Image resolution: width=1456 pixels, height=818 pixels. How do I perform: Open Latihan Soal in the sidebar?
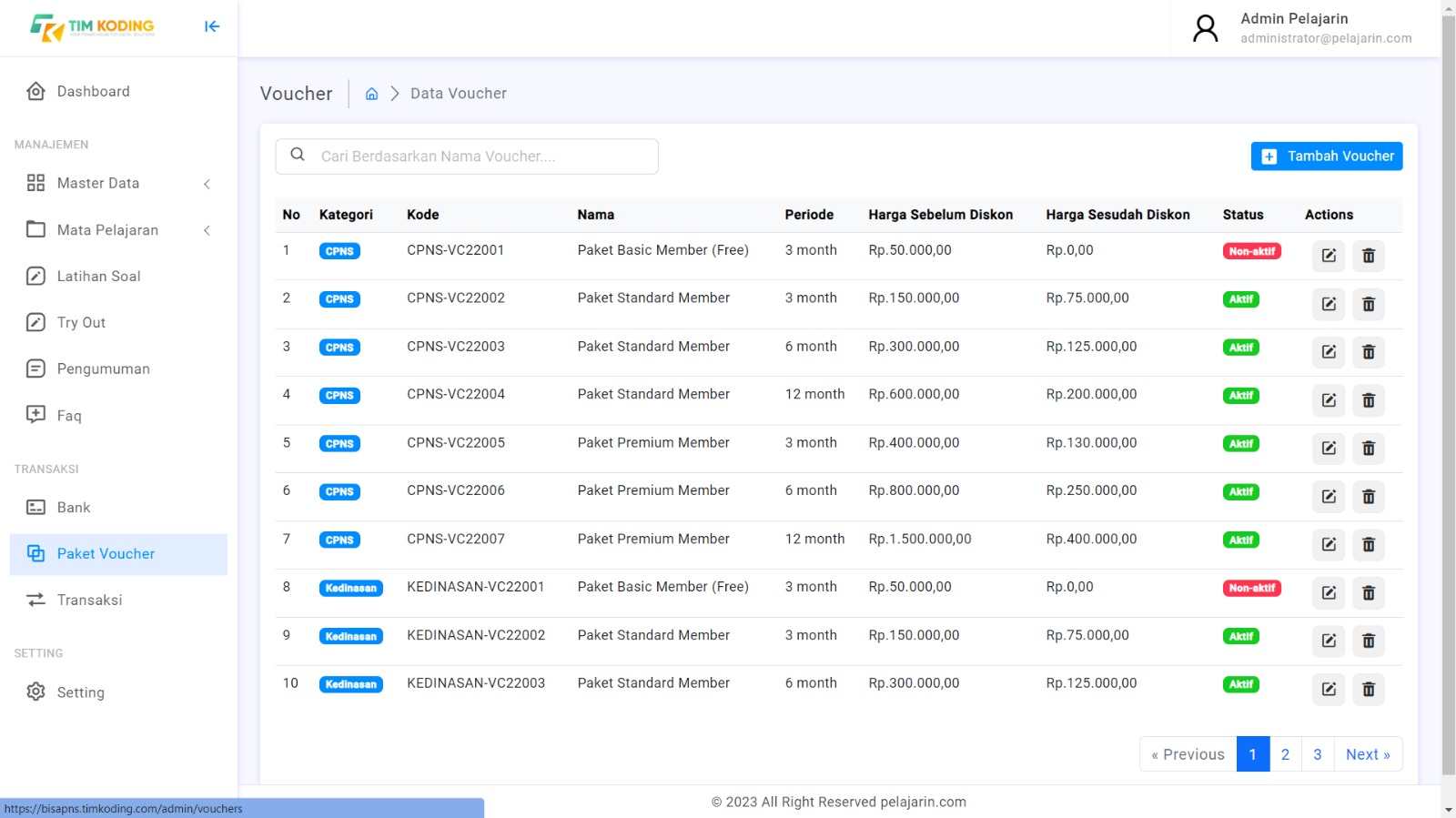118,276
